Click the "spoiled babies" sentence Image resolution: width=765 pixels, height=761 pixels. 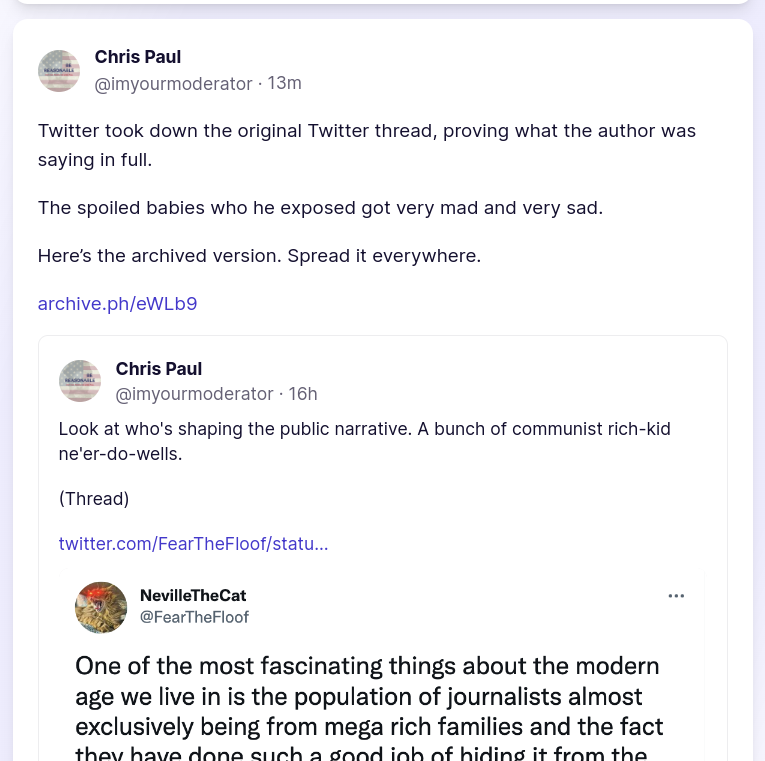click(x=320, y=207)
